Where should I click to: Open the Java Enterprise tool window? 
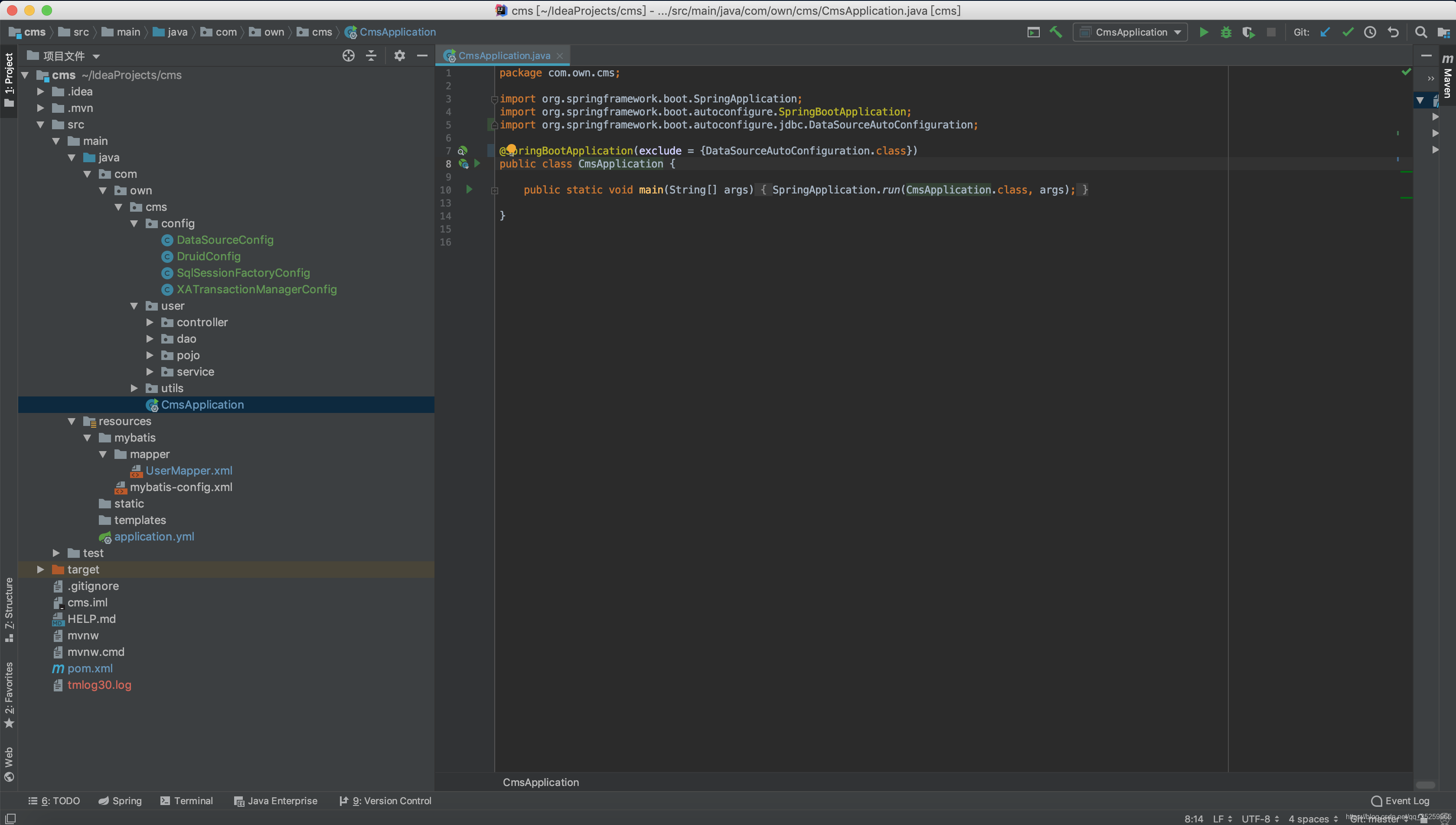pos(275,801)
